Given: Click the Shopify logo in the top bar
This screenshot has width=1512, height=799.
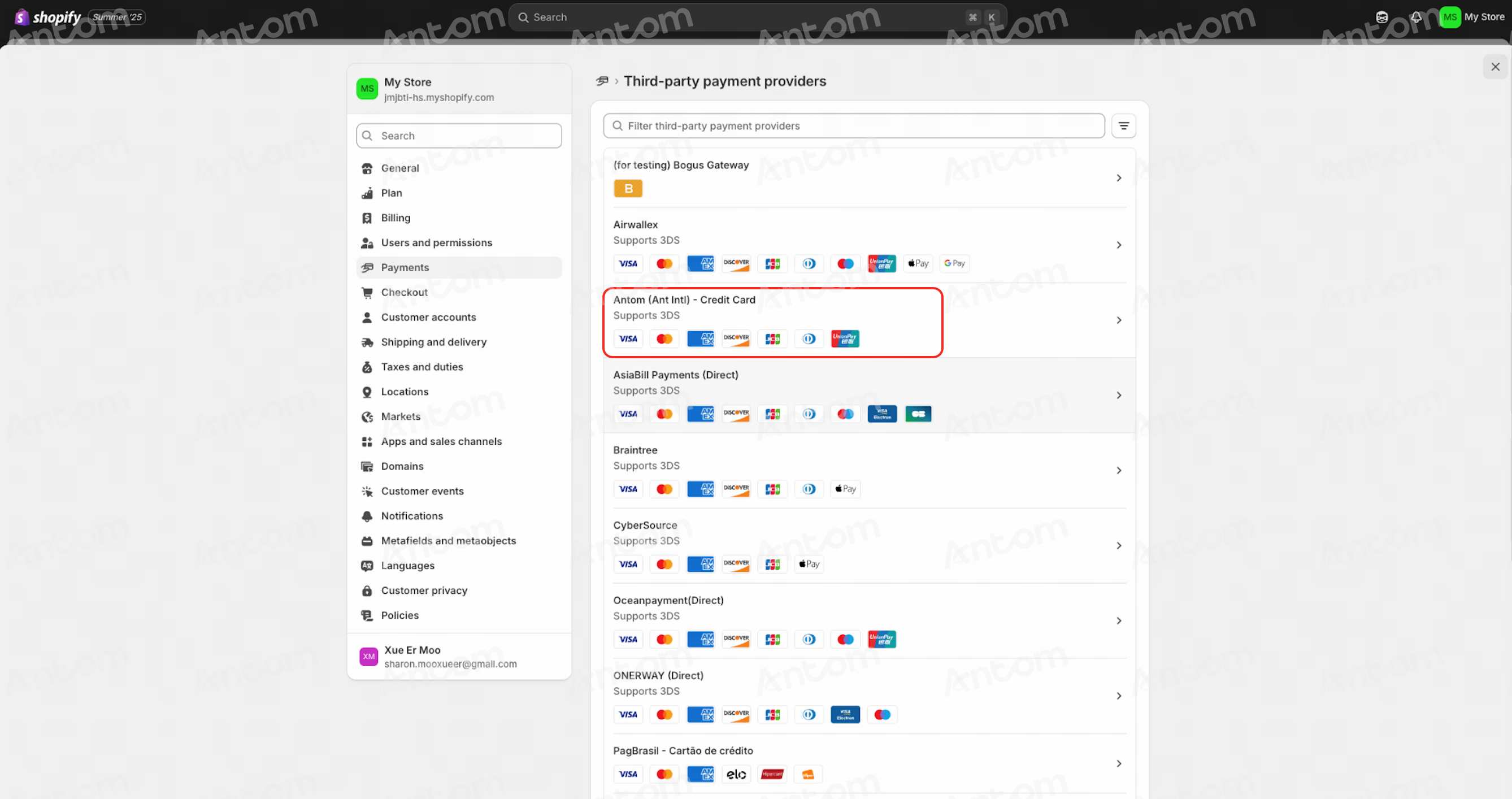Looking at the screenshot, I should coord(47,17).
